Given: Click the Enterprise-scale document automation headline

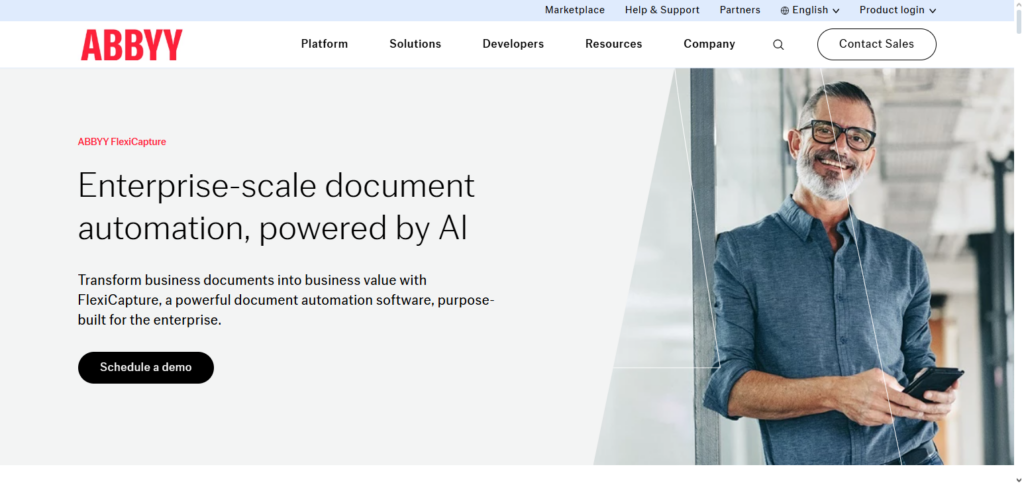Looking at the screenshot, I should (x=276, y=207).
